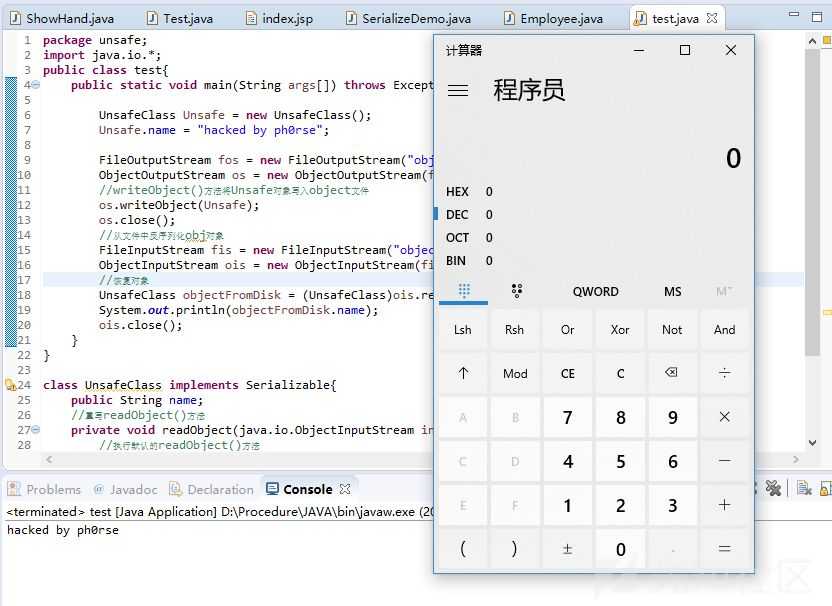Open the calculator hamburger navigation menu

coord(458,90)
